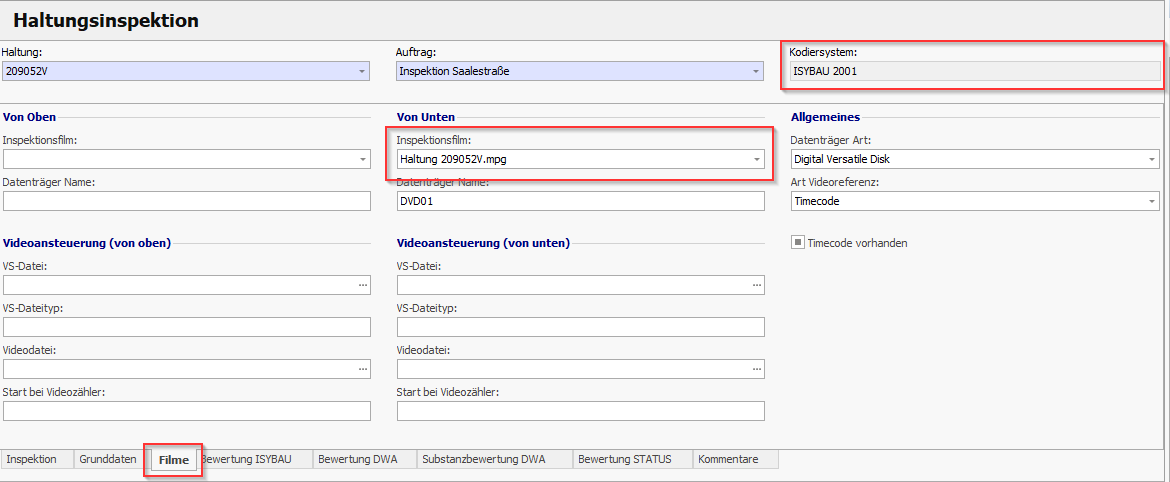The width and height of the screenshot is (1170, 482).
Task: Focus the VS-Dateityp field under von oben
Action: pyautogui.click(x=186, y=327)
